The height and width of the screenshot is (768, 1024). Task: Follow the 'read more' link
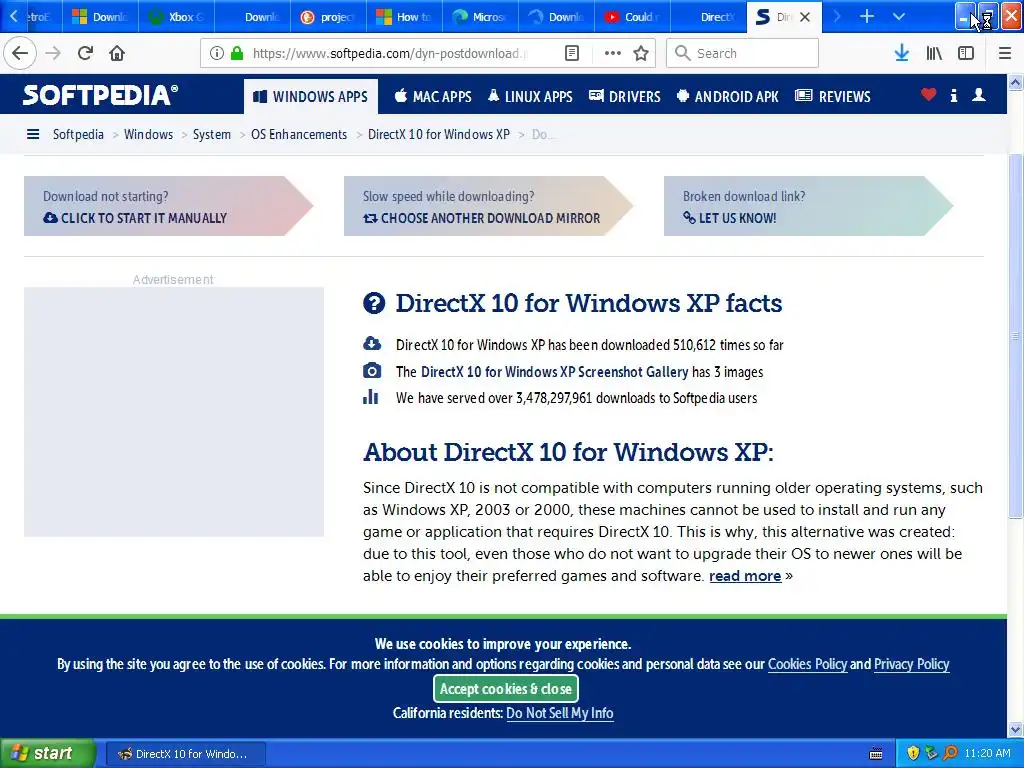point(745,575)
